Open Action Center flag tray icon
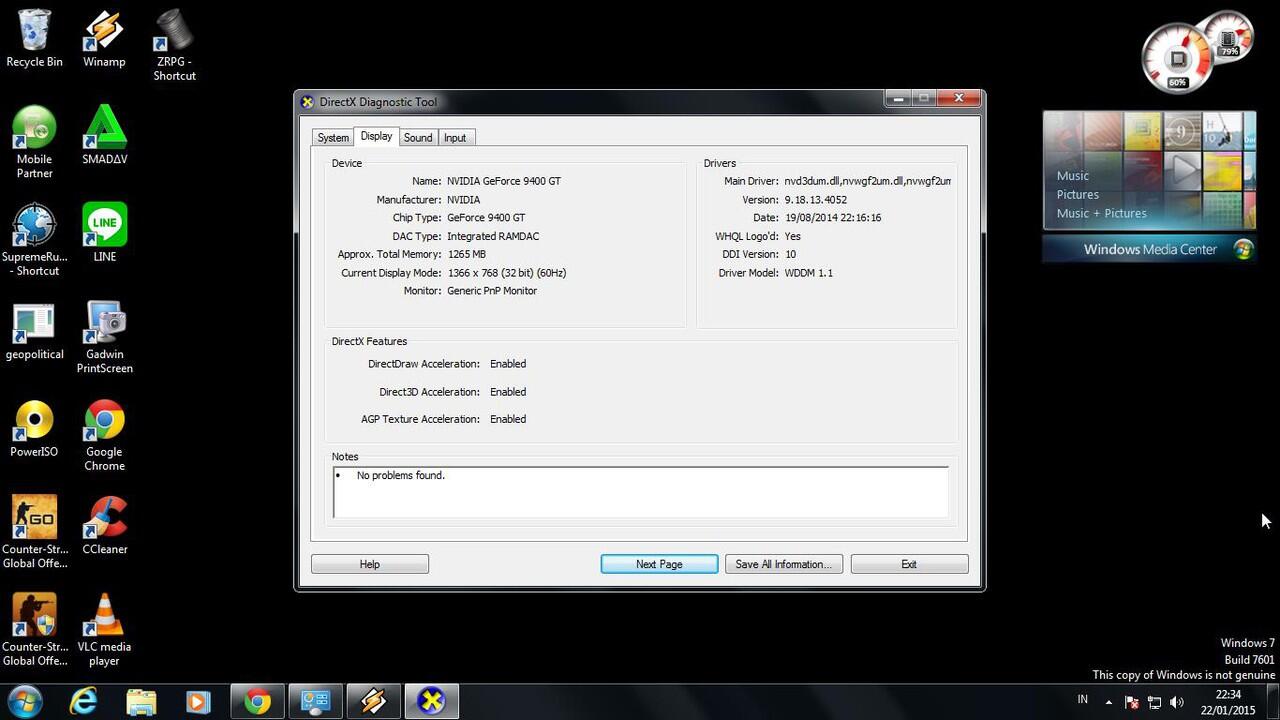This screenshot has width=1280, height=720. click(1131, 702)
